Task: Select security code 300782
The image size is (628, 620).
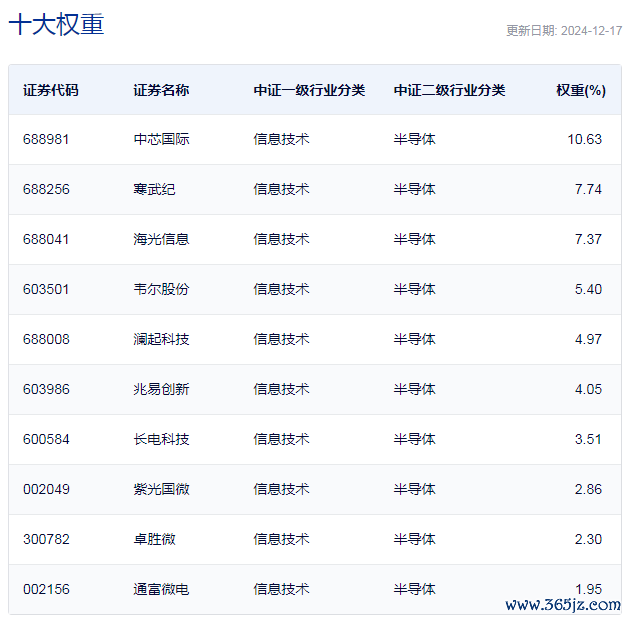Action: (46, 539)
